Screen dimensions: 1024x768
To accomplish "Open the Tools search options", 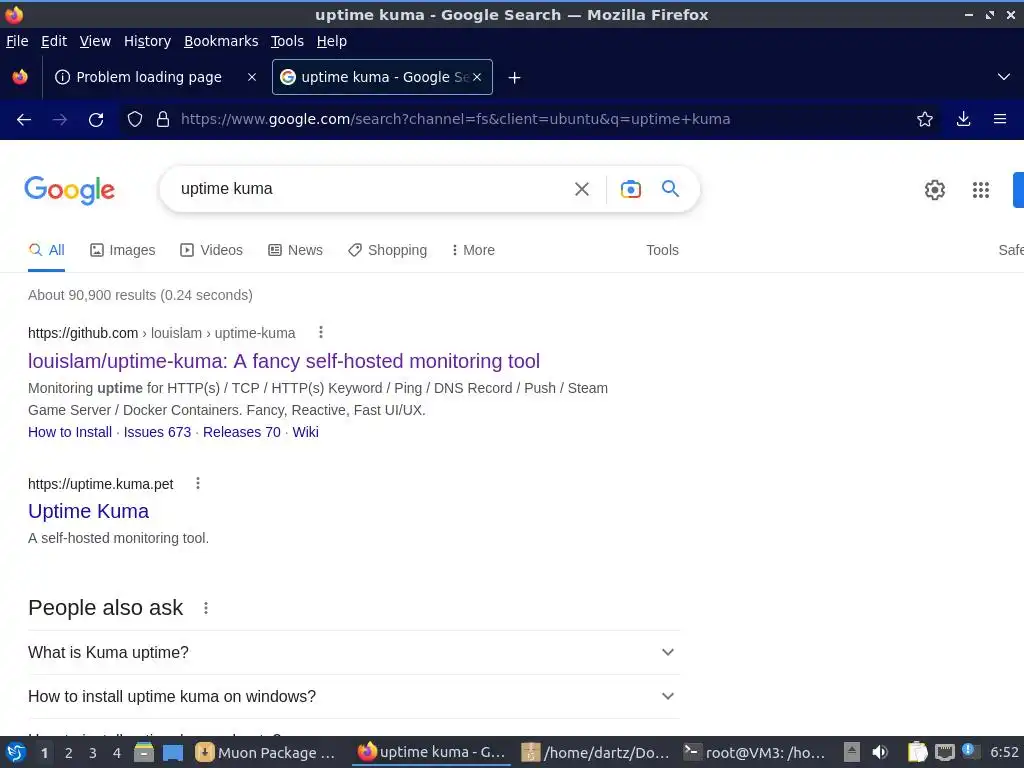I will pos(662,251).
